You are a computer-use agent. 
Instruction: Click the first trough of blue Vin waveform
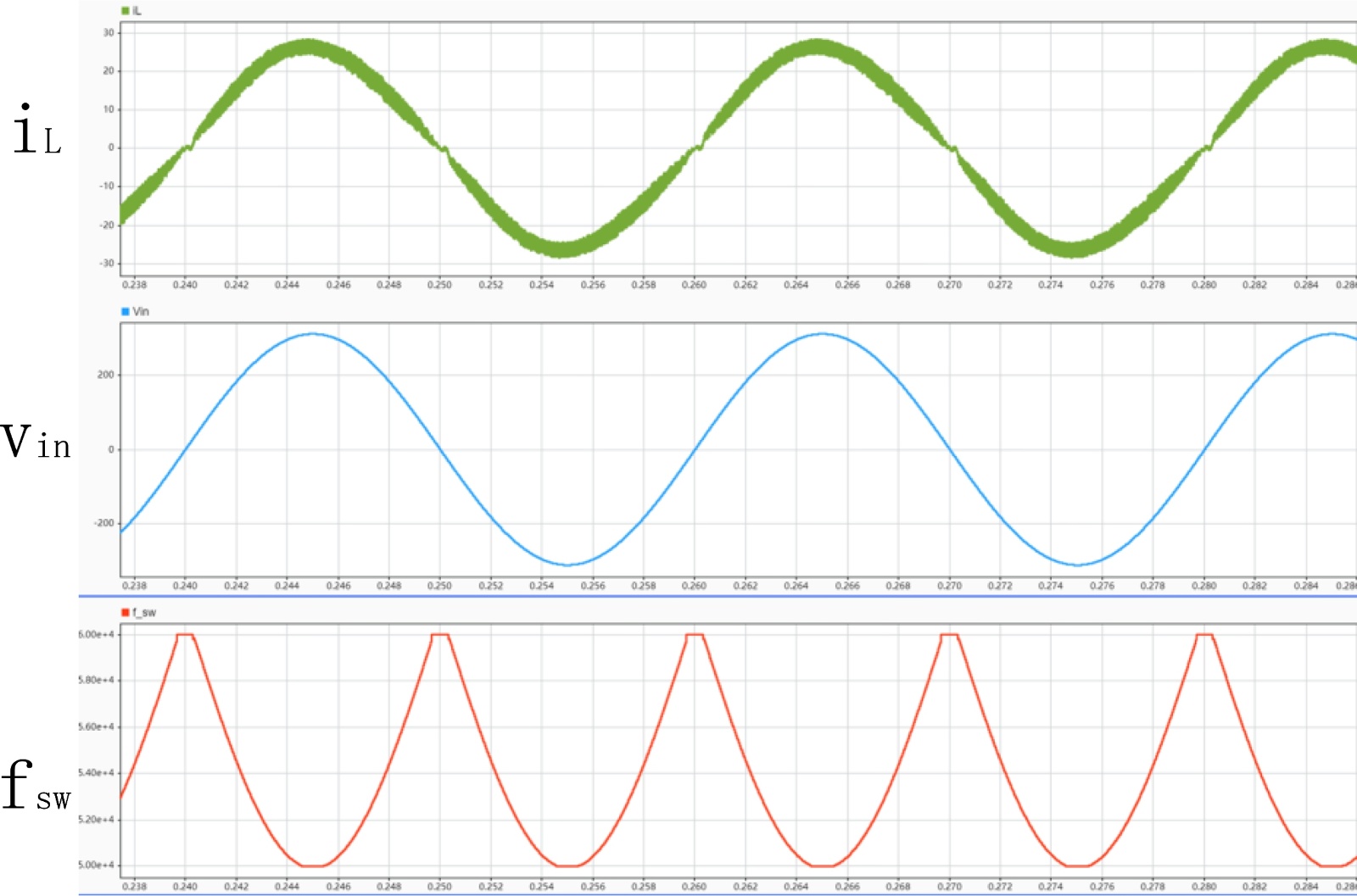click(567, 565)
